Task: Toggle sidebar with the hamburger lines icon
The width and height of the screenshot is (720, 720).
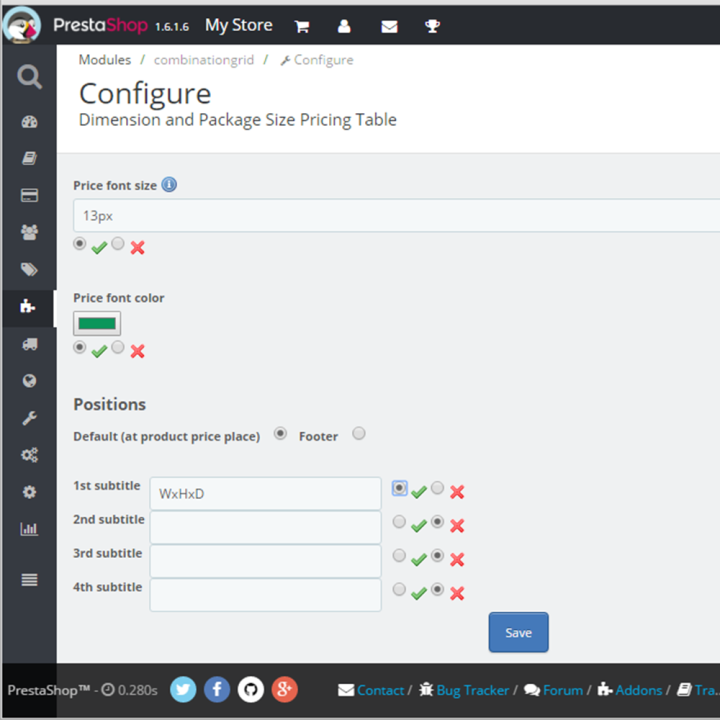Action: point(29,579)
